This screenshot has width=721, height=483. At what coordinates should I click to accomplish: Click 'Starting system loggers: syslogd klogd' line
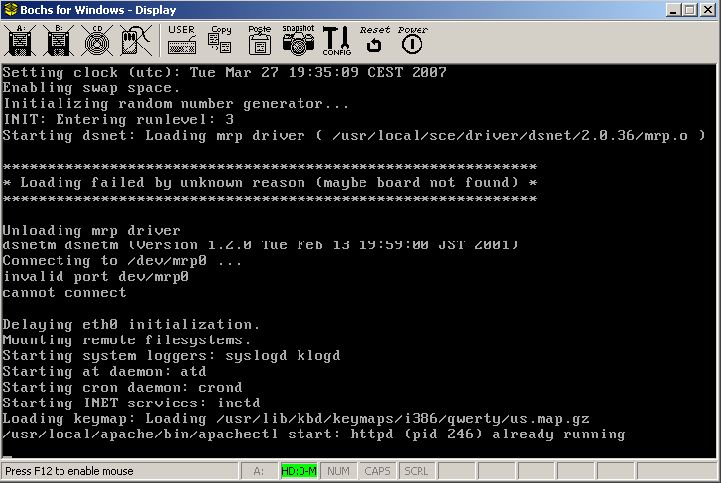(172, 356)
